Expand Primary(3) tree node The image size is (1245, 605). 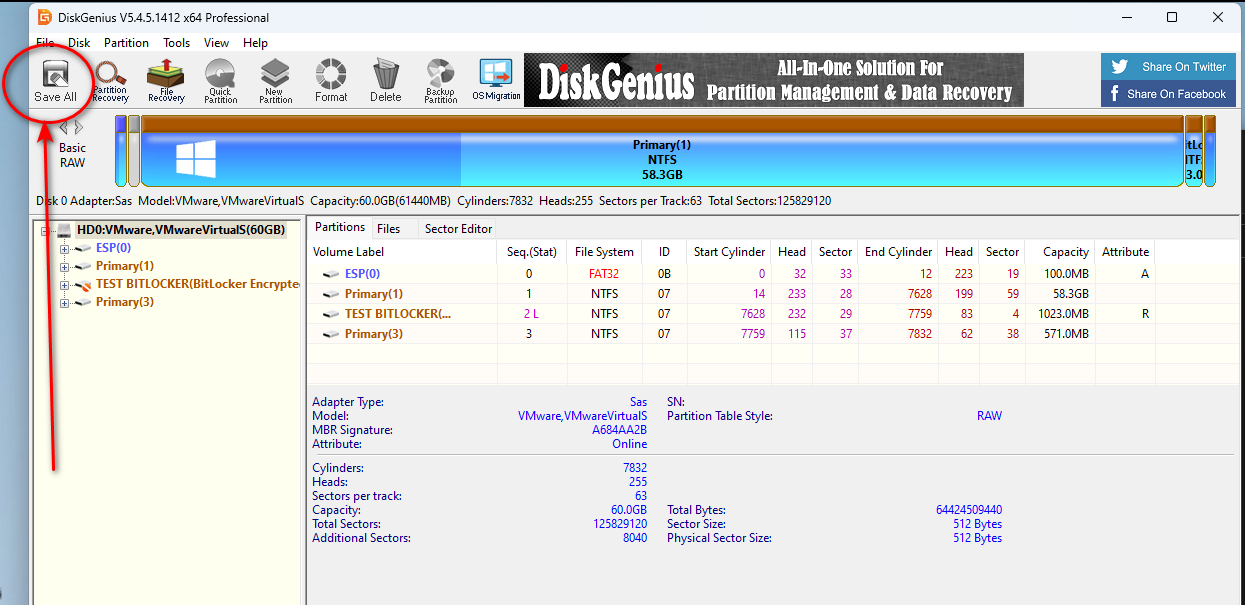(x=64, y=303)
